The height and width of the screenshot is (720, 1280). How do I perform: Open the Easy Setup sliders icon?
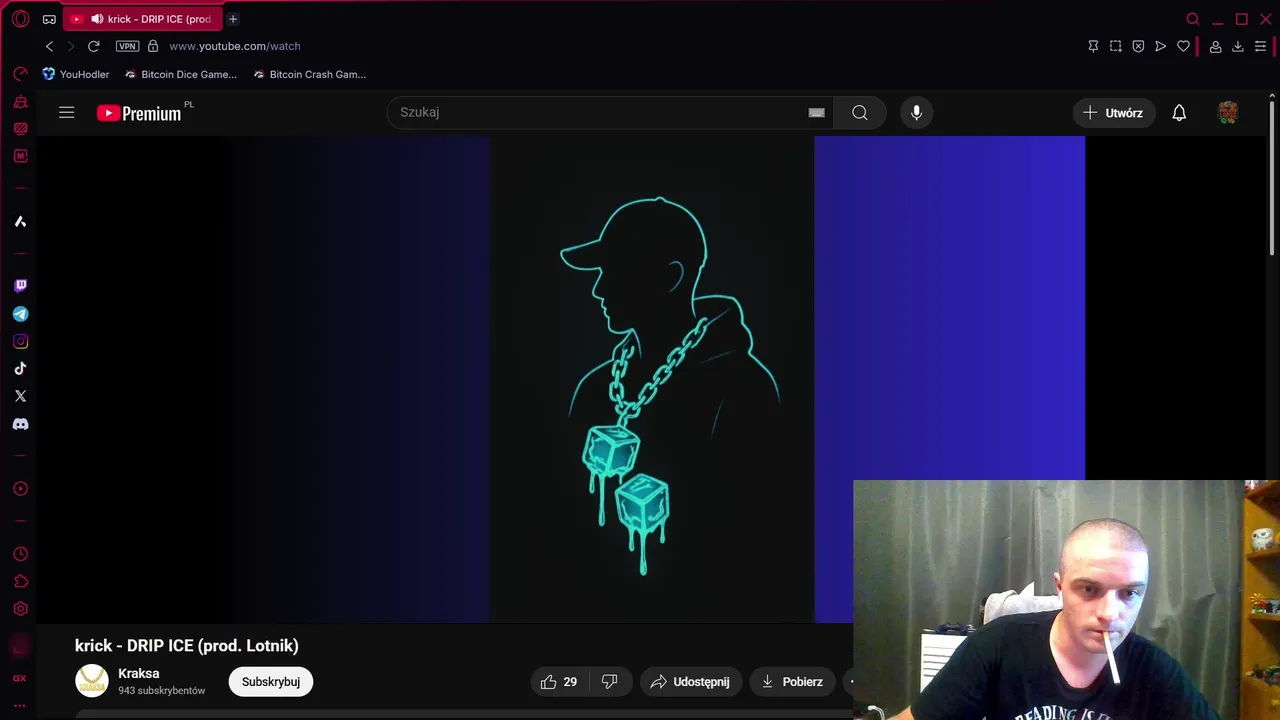click(x=1260, y=46)
